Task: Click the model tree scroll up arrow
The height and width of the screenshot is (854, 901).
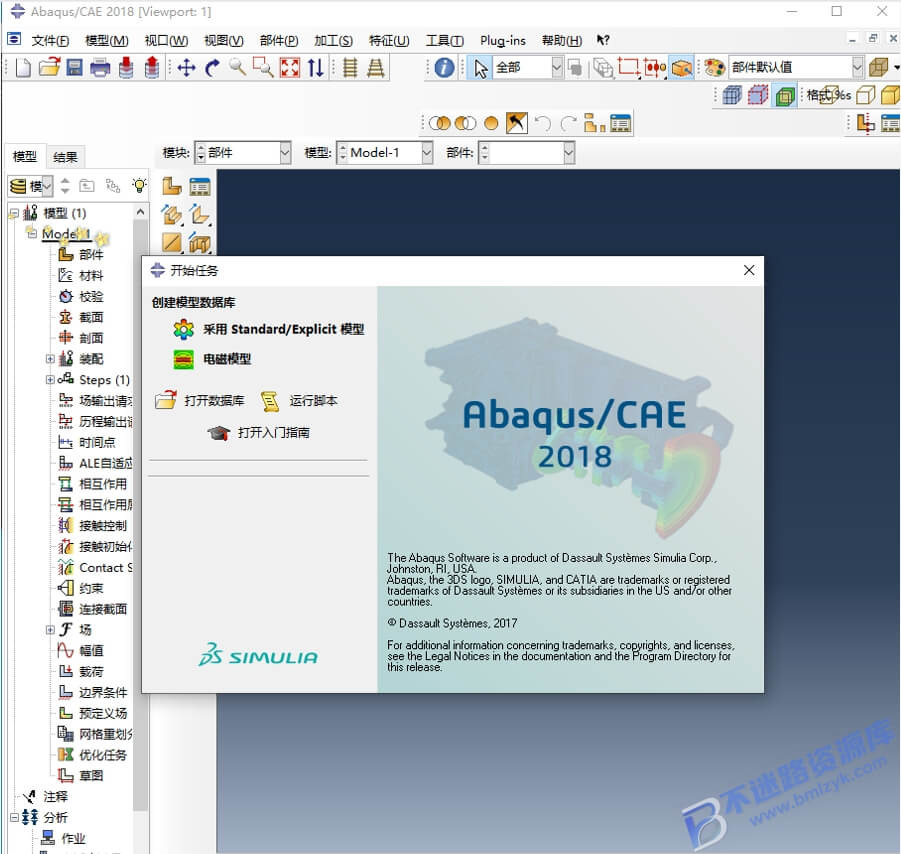Action: point(140,212)
